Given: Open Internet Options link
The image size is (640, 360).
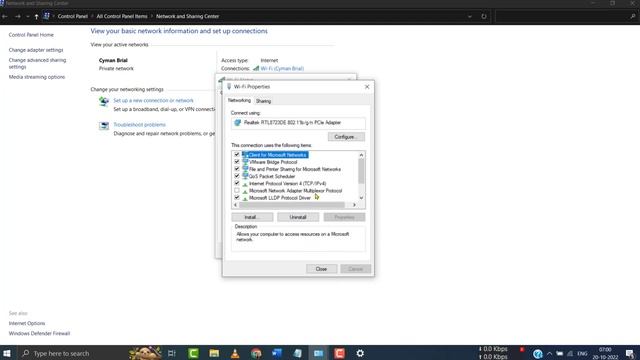Looking at the screenshot, I should point(27,323).
